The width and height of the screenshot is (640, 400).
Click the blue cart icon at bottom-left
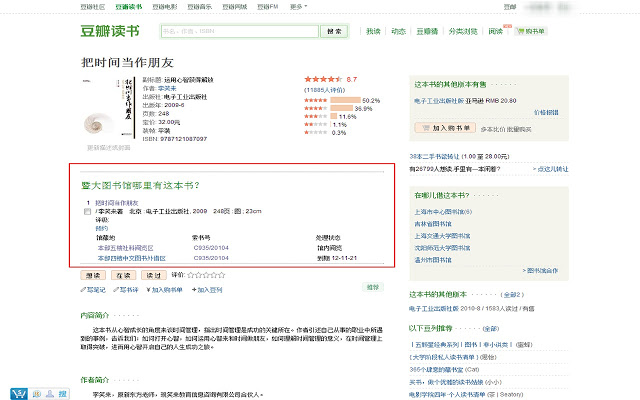coord(19,393)
